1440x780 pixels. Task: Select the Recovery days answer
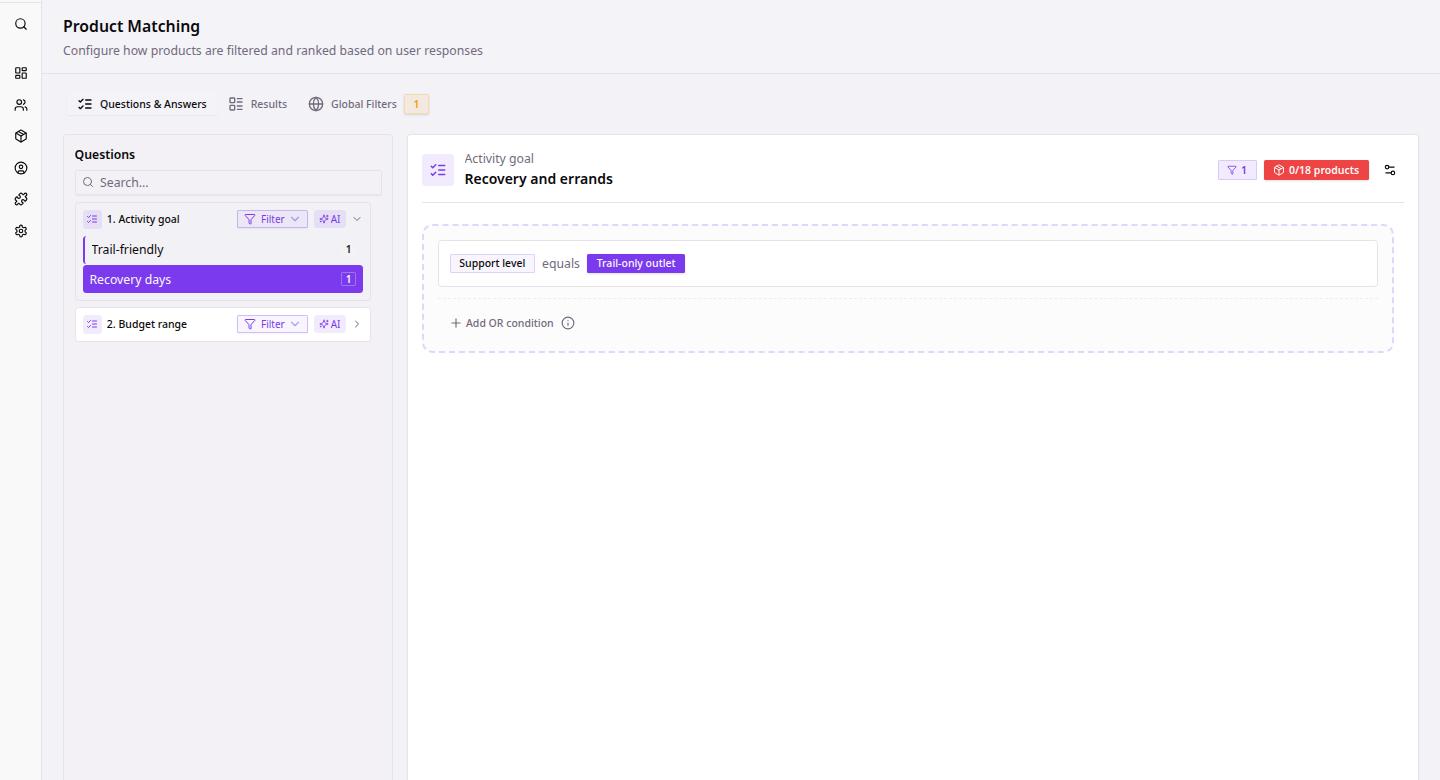(223, 279)
